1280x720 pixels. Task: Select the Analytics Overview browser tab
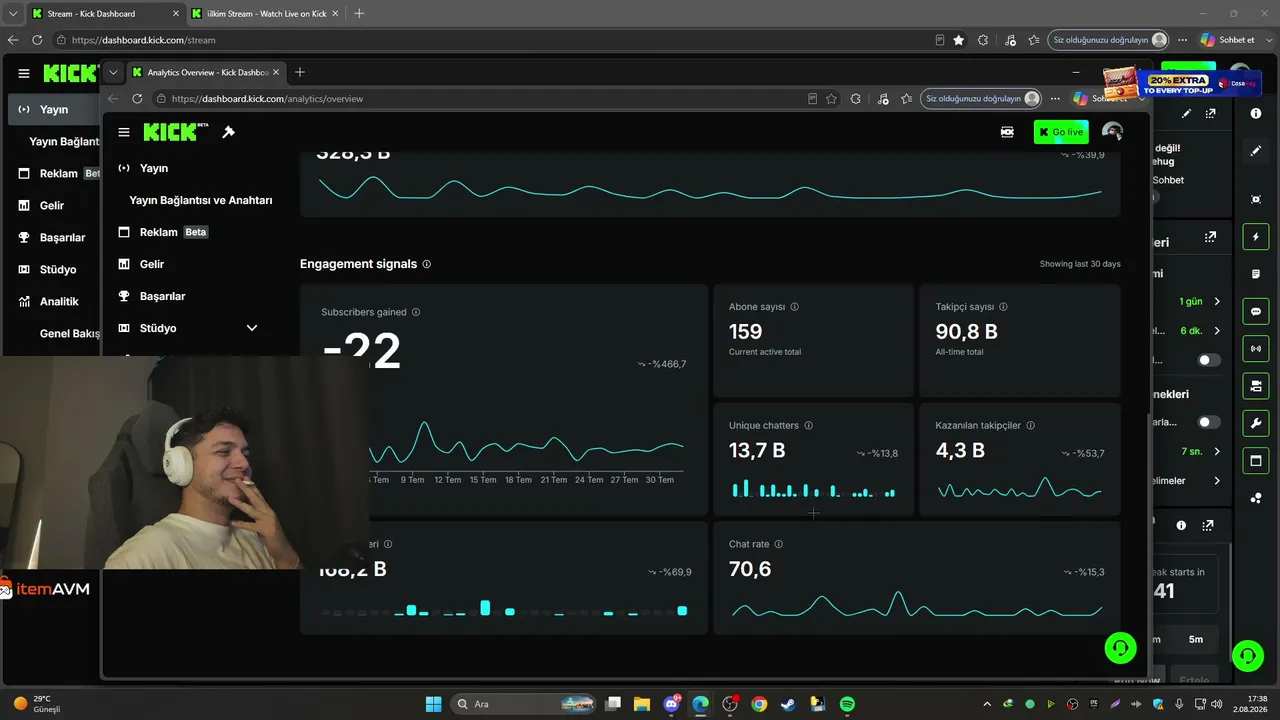point(205,72)
